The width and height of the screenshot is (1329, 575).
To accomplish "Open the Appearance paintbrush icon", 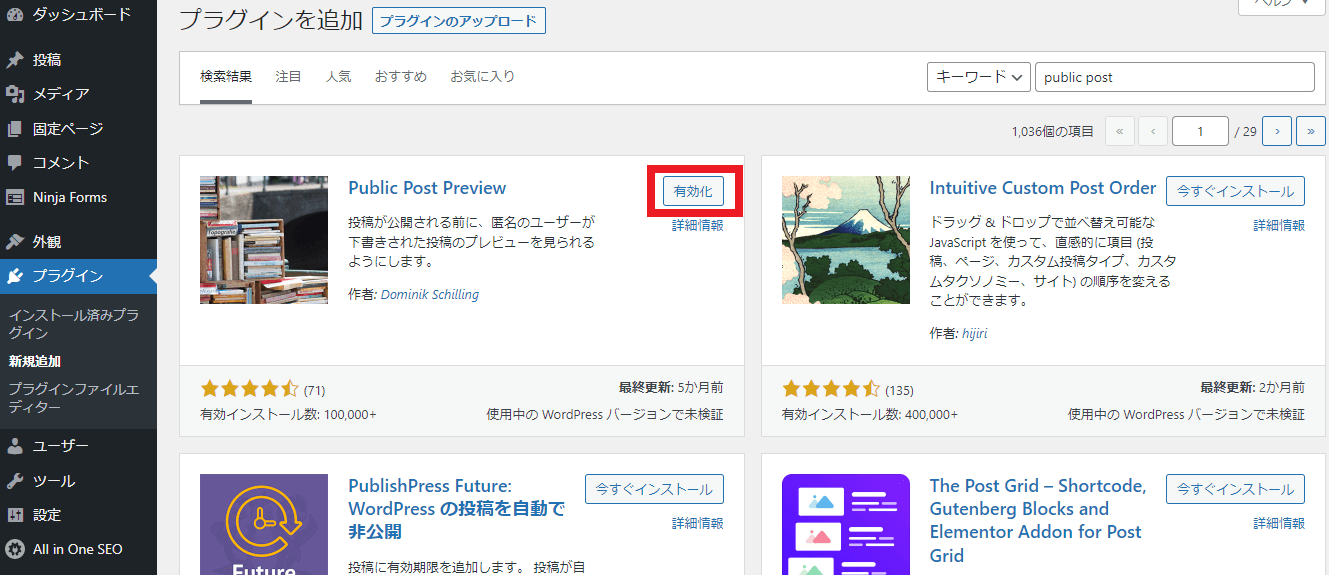I will point(15,242).
